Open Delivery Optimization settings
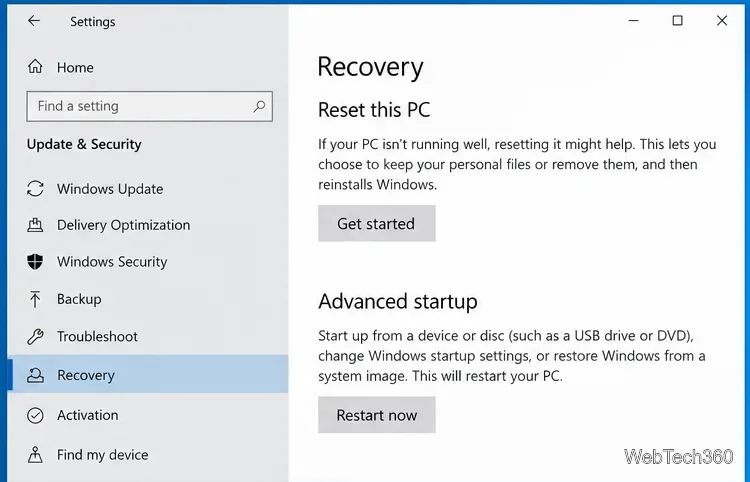The width and height of the screenshot is (750, 482). (x=123, y=225)
